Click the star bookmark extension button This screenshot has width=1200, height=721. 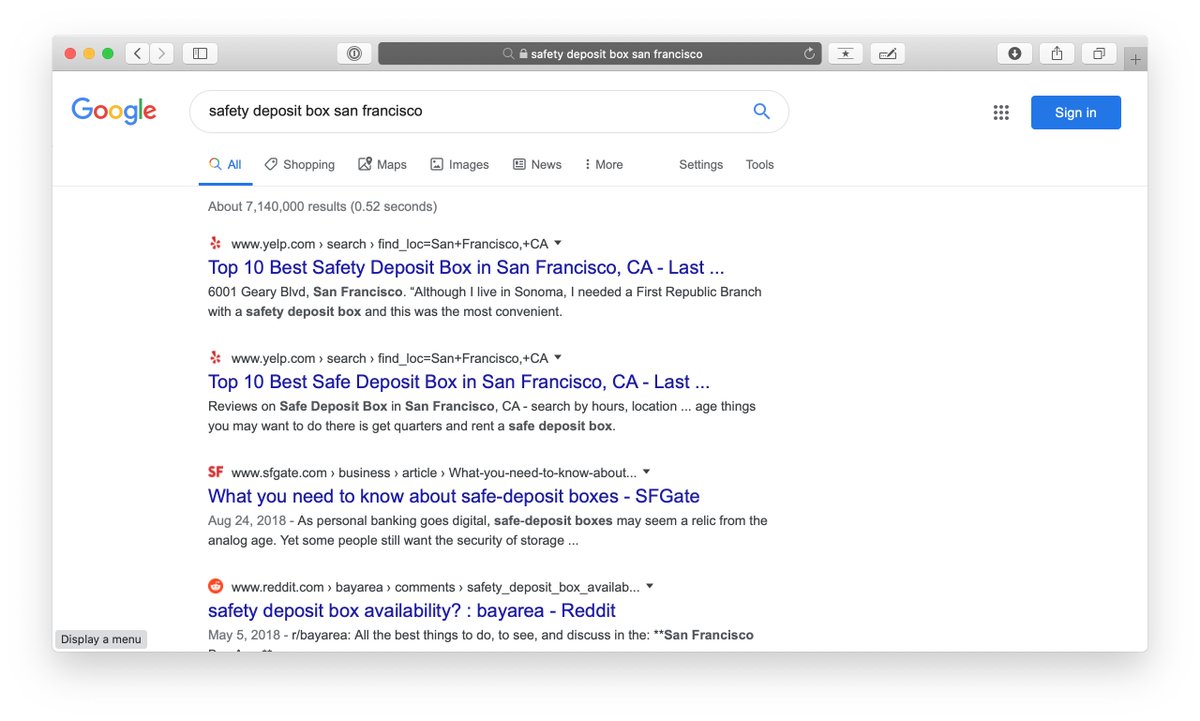(x=845, y=53)
